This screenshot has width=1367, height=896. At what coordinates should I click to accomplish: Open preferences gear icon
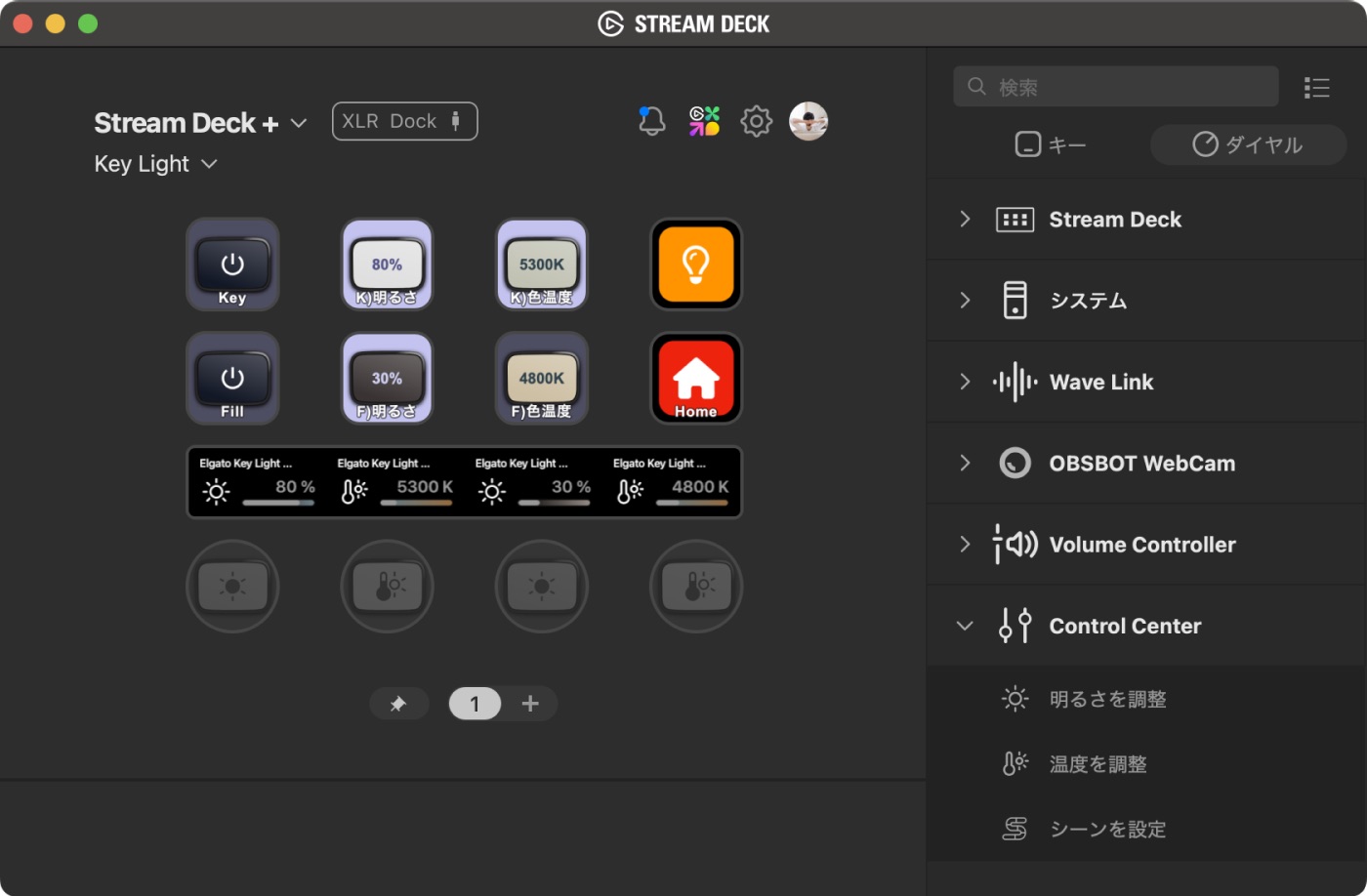click(756, 121)
